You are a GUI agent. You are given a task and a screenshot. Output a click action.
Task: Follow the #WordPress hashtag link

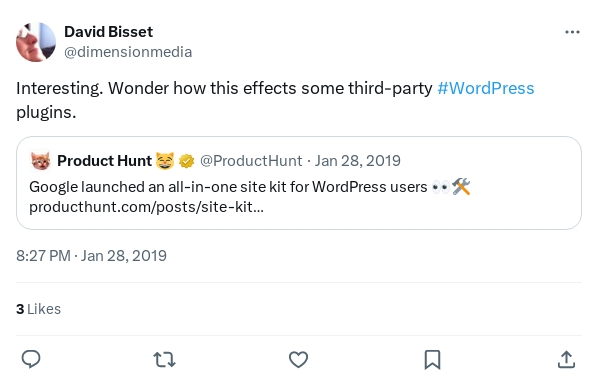pos(485,88)
